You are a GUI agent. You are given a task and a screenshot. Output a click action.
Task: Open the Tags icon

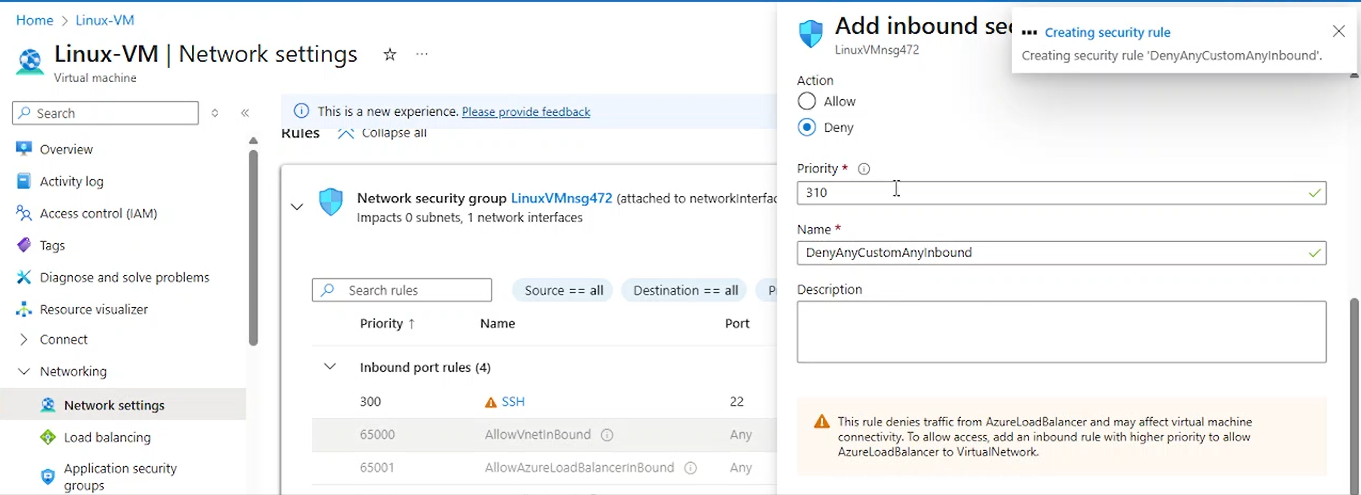pos(24,245)
